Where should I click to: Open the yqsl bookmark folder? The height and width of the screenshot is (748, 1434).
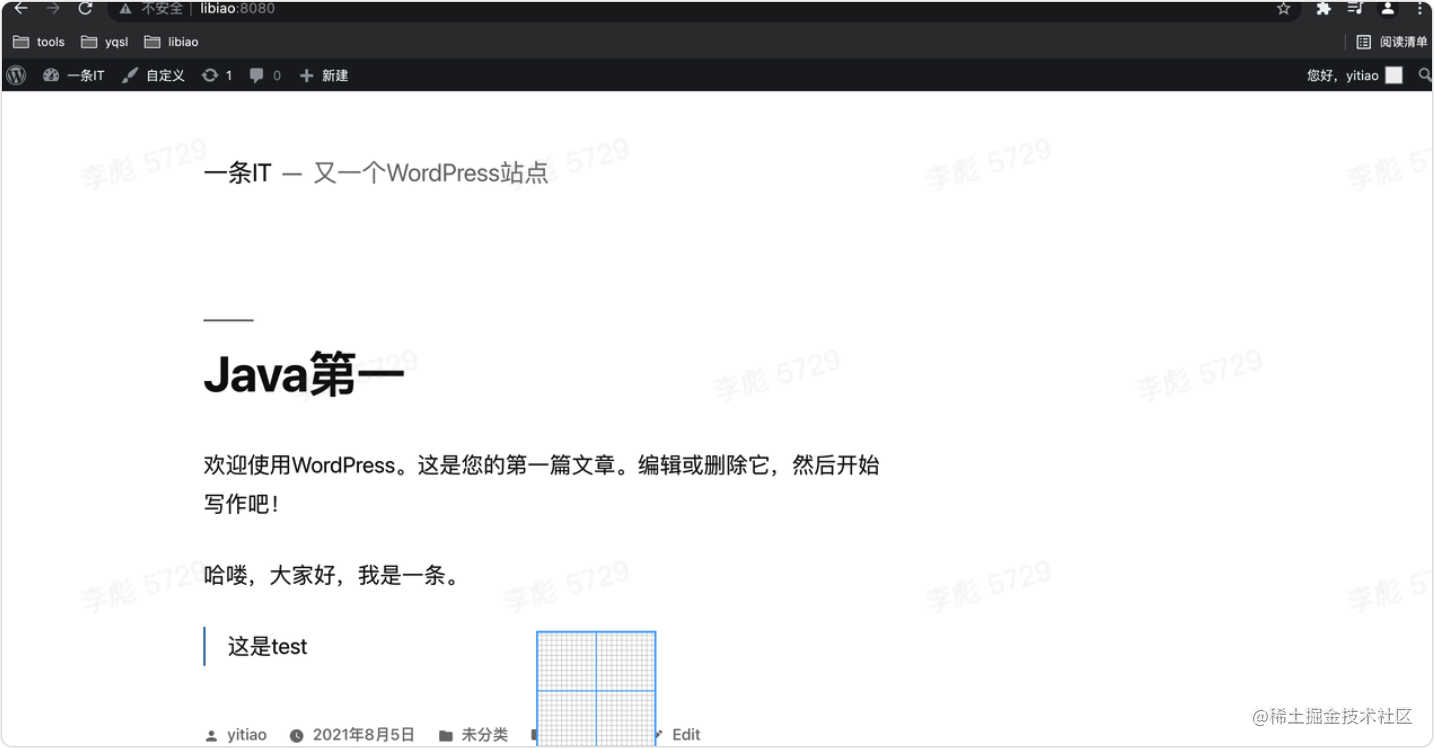[105, 42]
